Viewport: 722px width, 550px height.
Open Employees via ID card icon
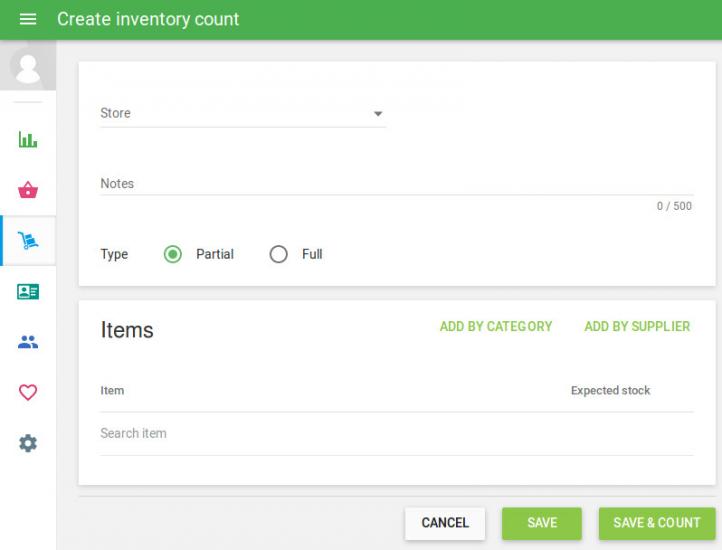(28, 292)
